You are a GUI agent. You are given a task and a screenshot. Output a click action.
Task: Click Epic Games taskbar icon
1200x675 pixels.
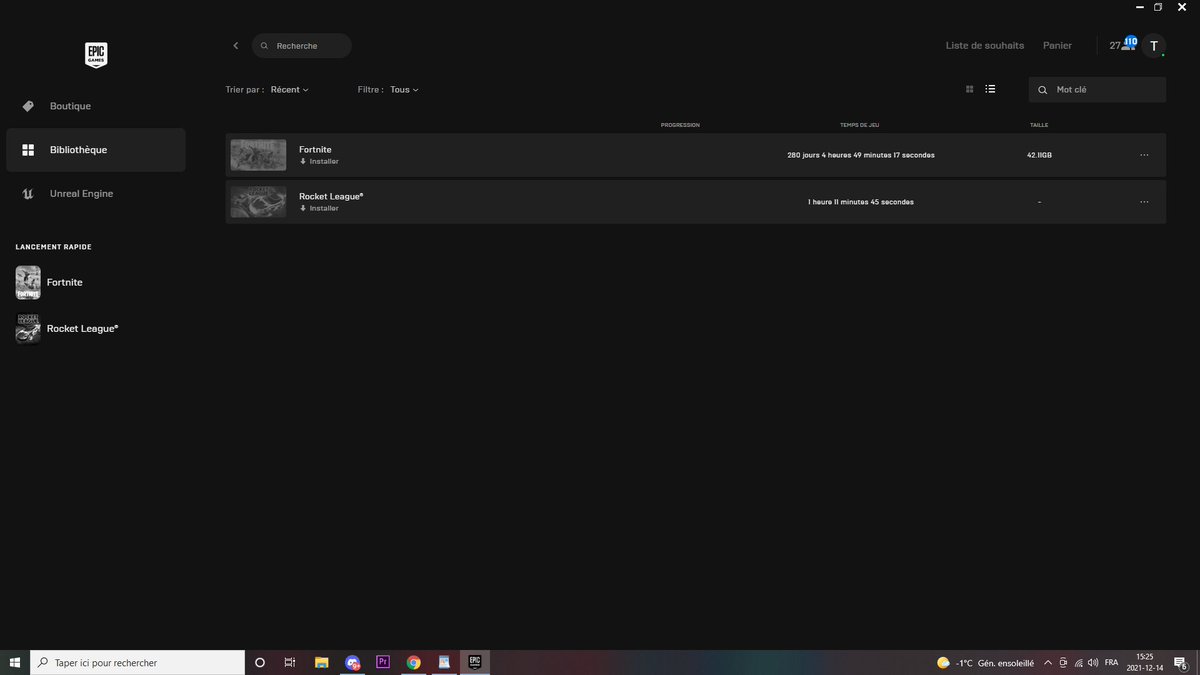(475, 662)
